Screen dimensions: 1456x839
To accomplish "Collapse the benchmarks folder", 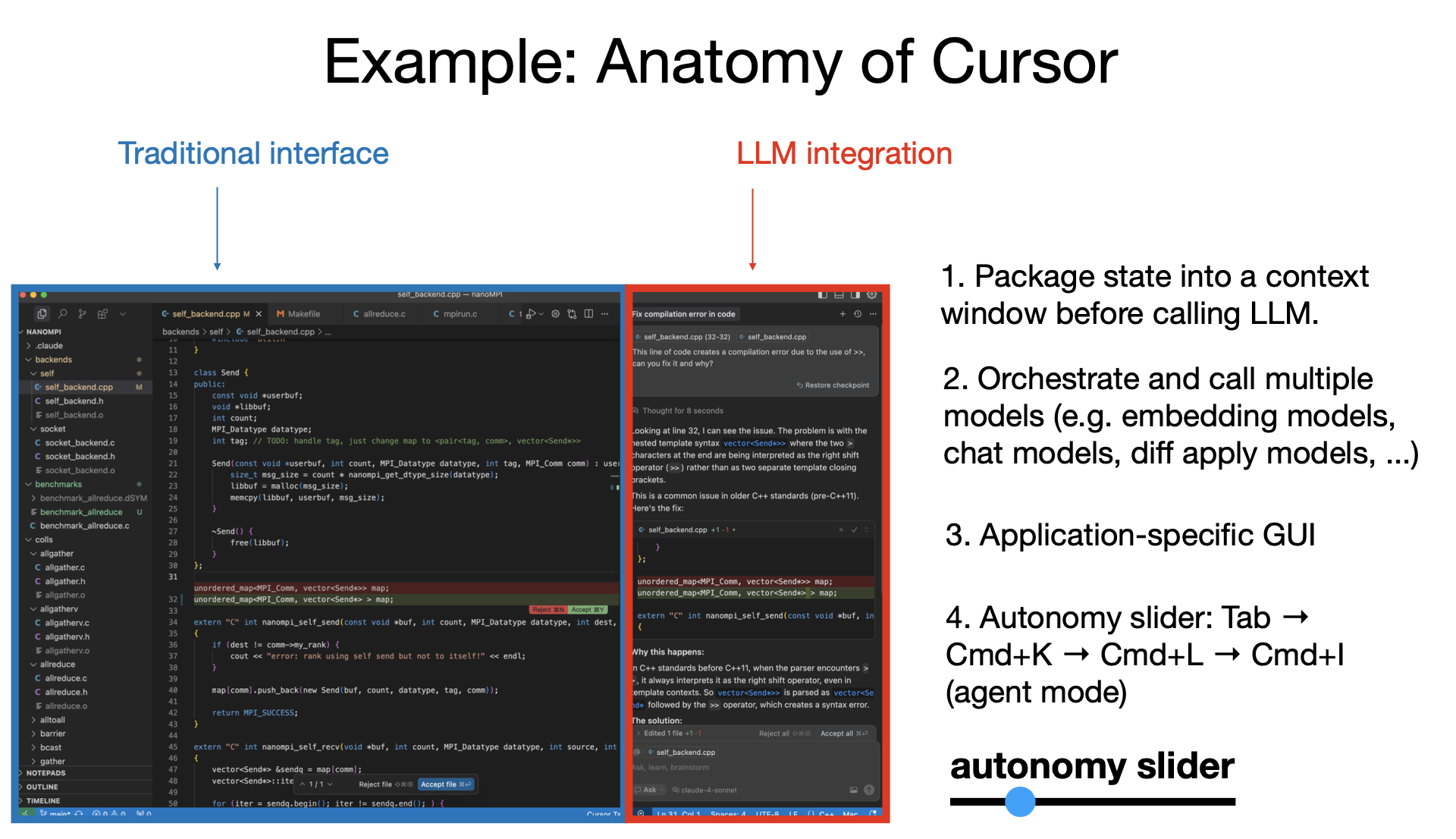I will pyautogui.click(x=84, y=484).
